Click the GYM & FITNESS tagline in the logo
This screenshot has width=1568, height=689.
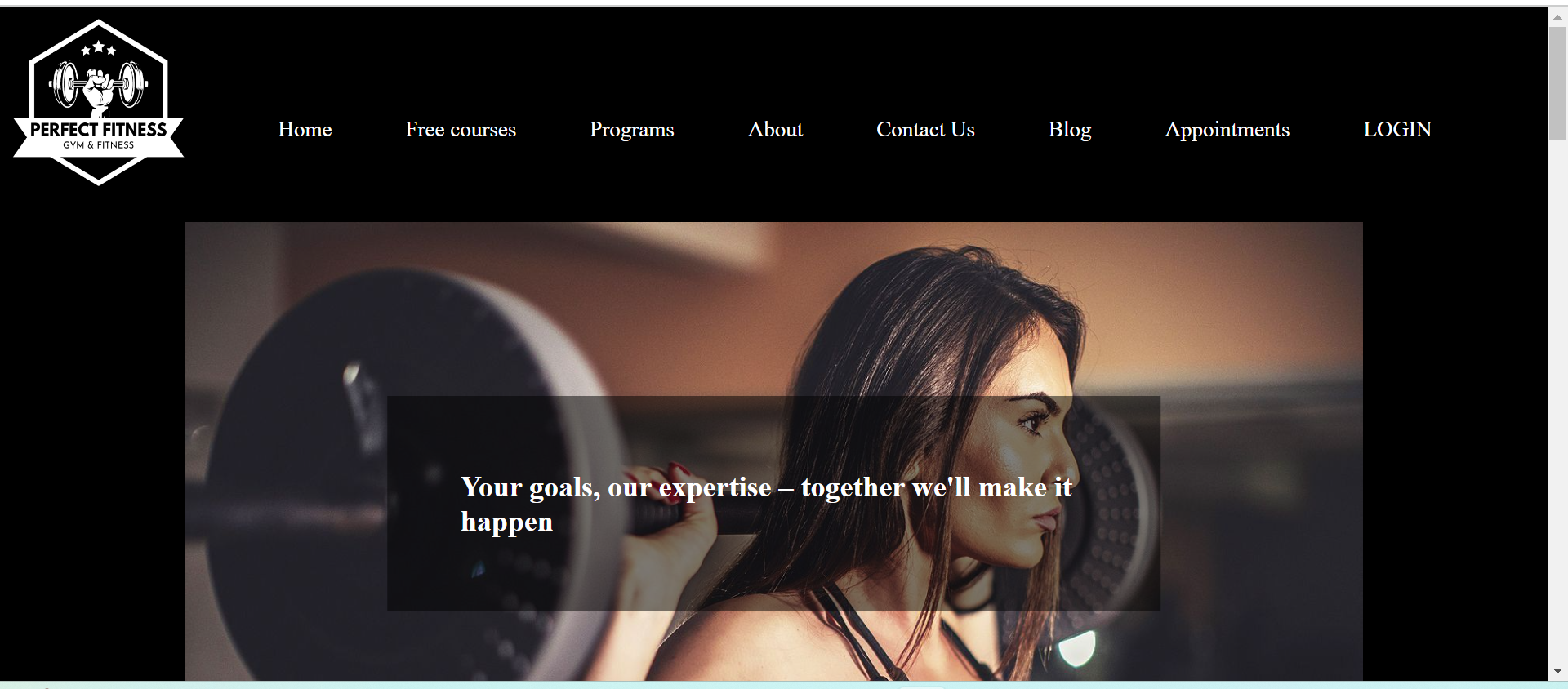98,145
